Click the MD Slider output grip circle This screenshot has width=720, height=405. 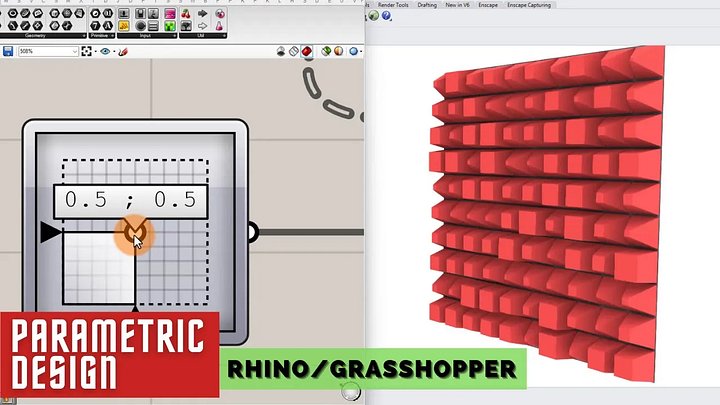(252, 232)
